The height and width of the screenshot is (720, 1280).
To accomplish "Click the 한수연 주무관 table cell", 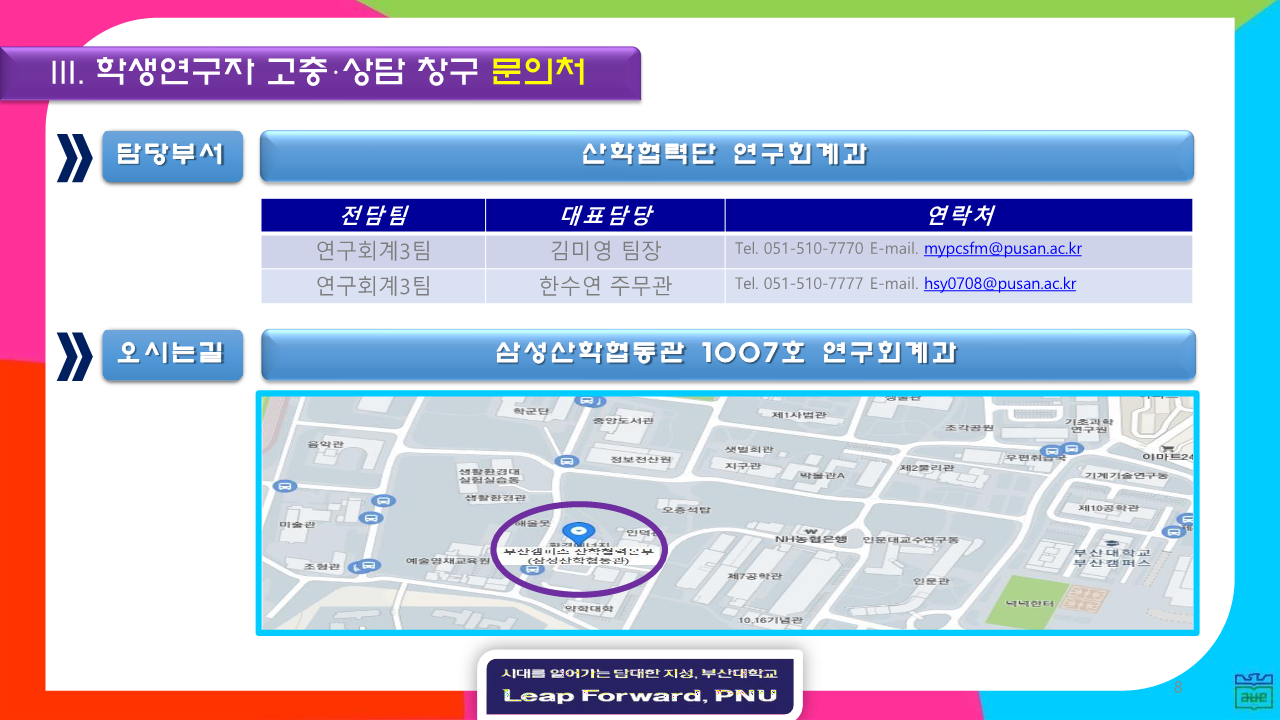I will (x=605, y=286).
